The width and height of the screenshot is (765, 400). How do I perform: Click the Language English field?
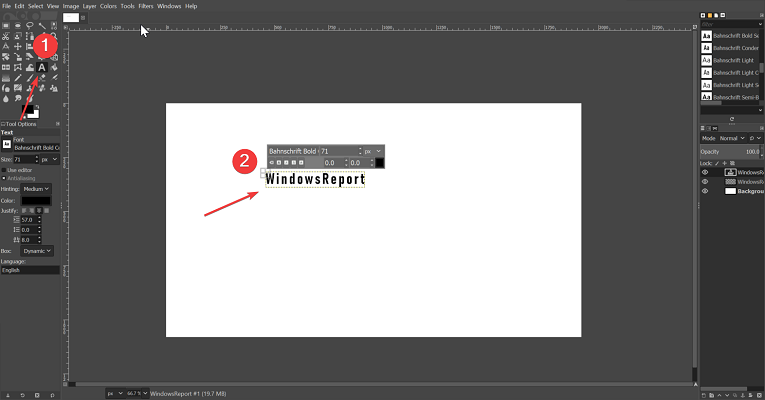point(30,270)
